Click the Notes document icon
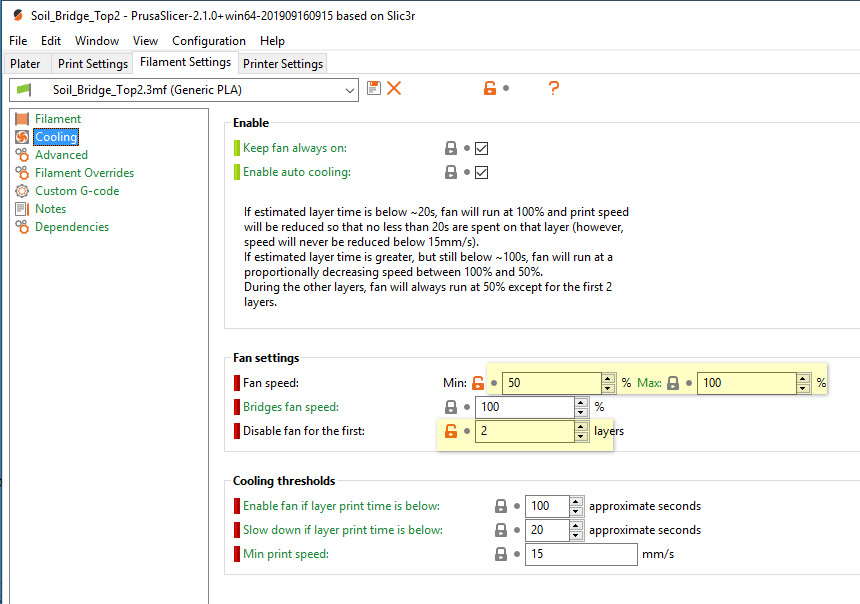860x604 pixels. tap(22, 209)
